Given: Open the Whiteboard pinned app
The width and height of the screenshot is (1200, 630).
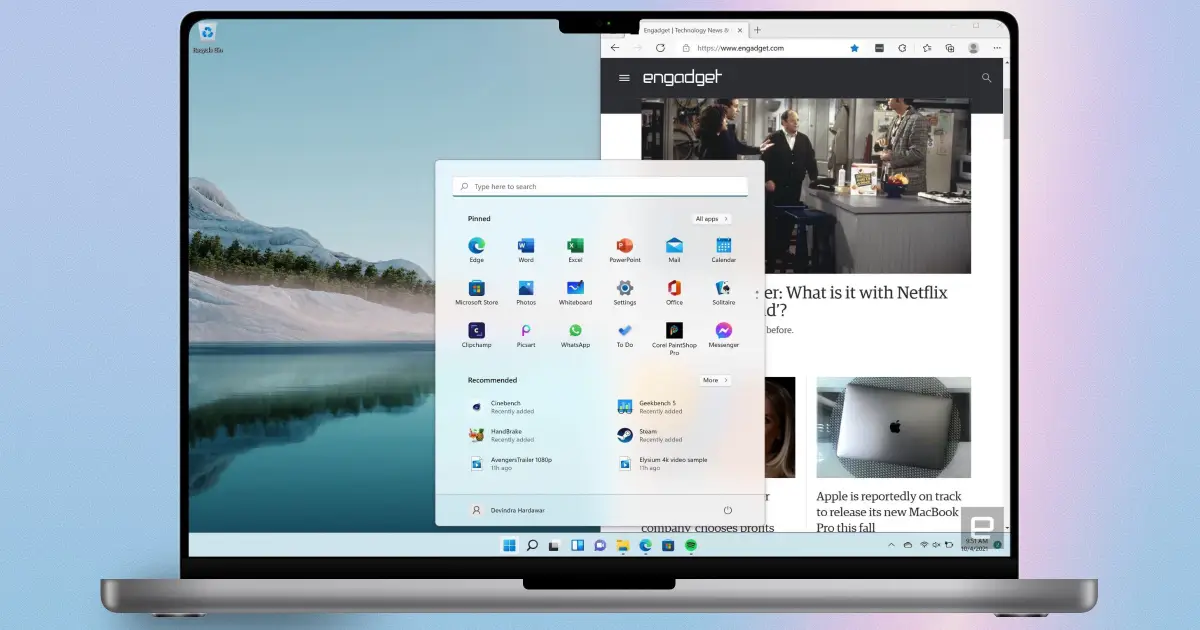Looking at the screenshot, I should click(x=575, y=289).
